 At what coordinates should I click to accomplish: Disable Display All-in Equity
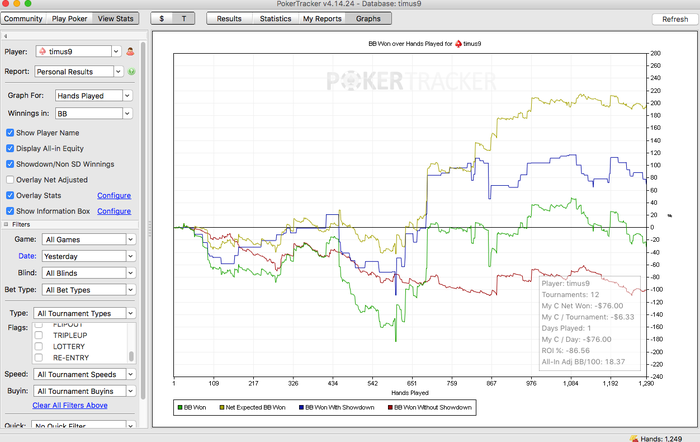pyautogui.click(x=10, y=148)
